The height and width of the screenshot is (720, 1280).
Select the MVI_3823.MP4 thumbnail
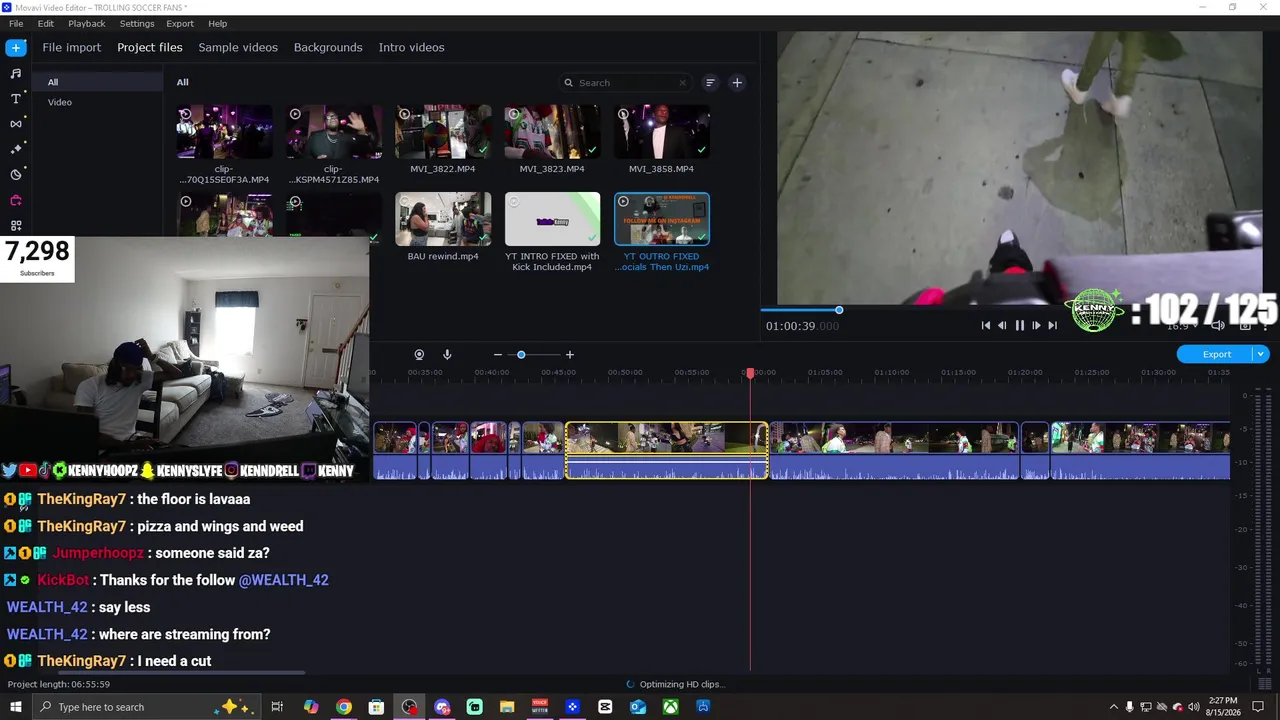[x=552, y=132]
